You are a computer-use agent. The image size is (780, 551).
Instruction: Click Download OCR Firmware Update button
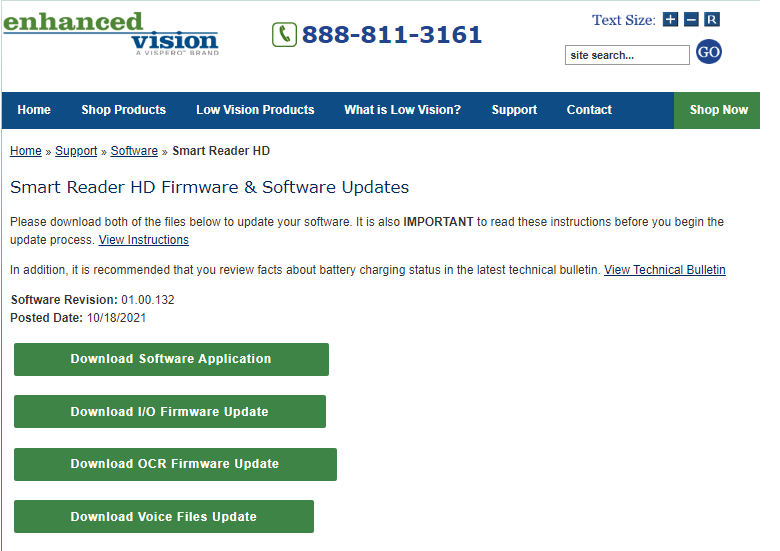pyautogui.click(x=175, y=464)
